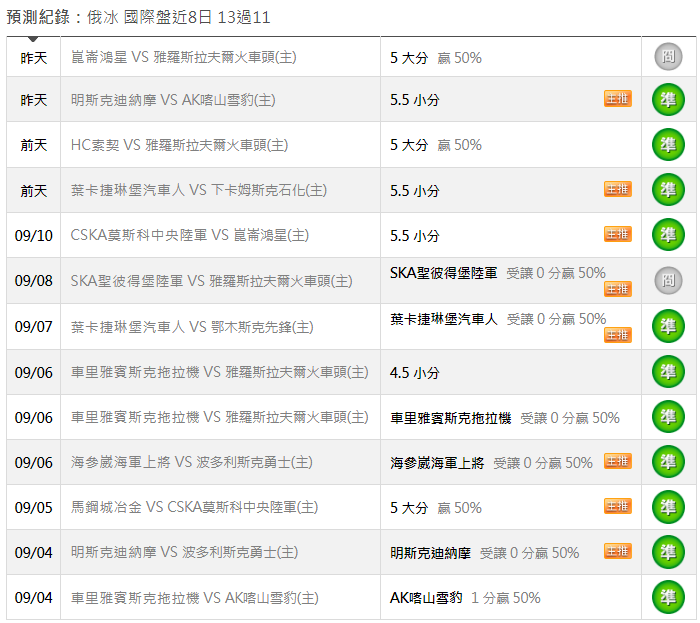Click 主推 badge in 下卡姆斯克石化 match row
The width and height of the screenshot is (700, 623).
click(x=617, y=189)
